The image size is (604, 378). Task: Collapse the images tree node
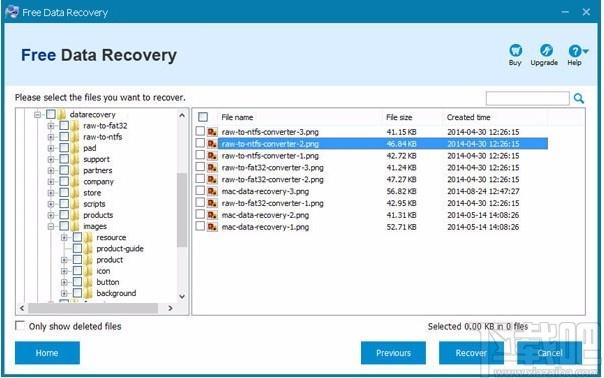click(51, 226)
